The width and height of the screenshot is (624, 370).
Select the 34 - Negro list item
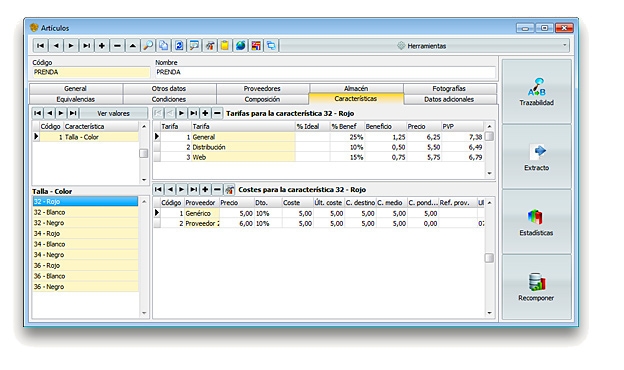tap(85, 255)
